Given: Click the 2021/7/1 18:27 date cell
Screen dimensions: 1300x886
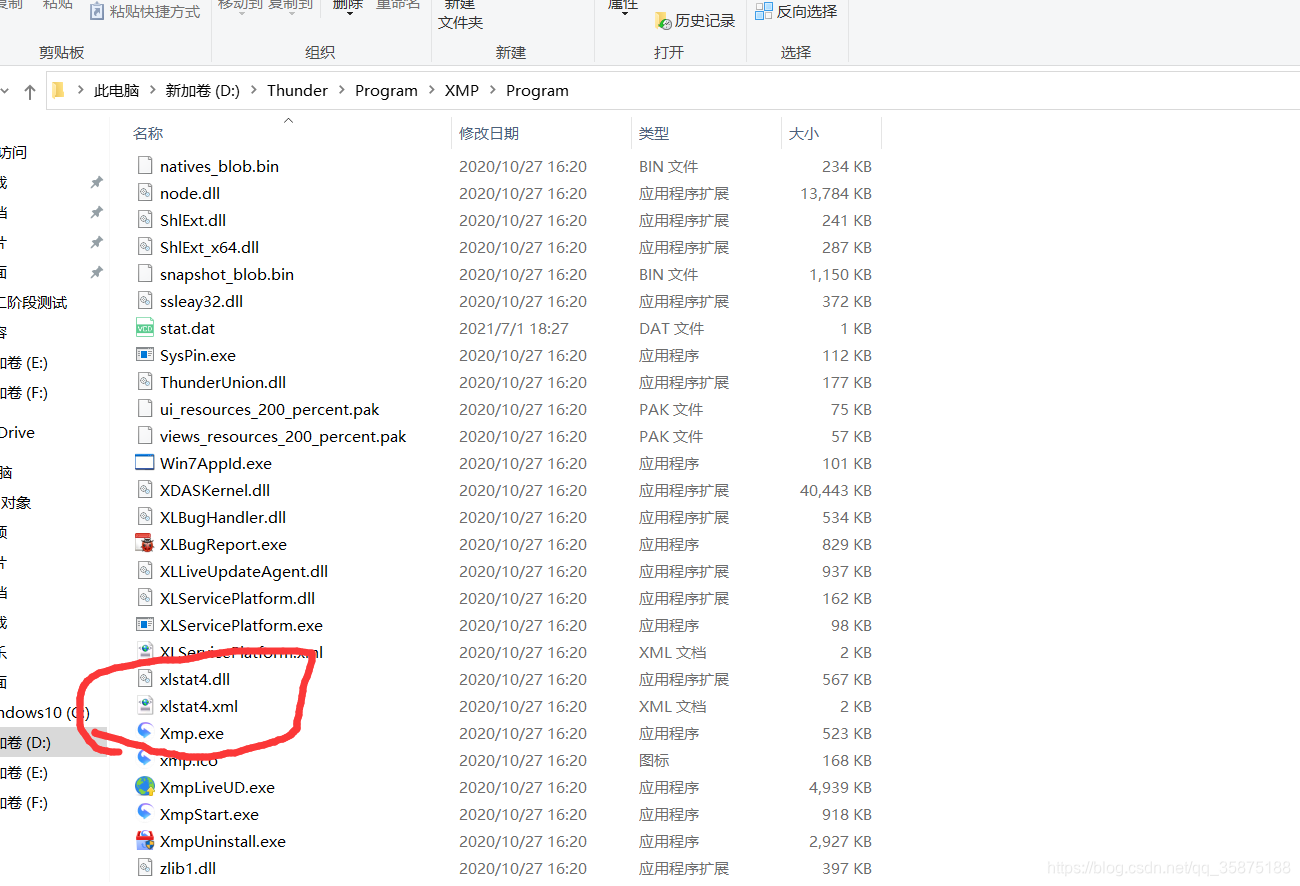Looking at the screenshot, I should pyautogui.click(x=514, y=328).
